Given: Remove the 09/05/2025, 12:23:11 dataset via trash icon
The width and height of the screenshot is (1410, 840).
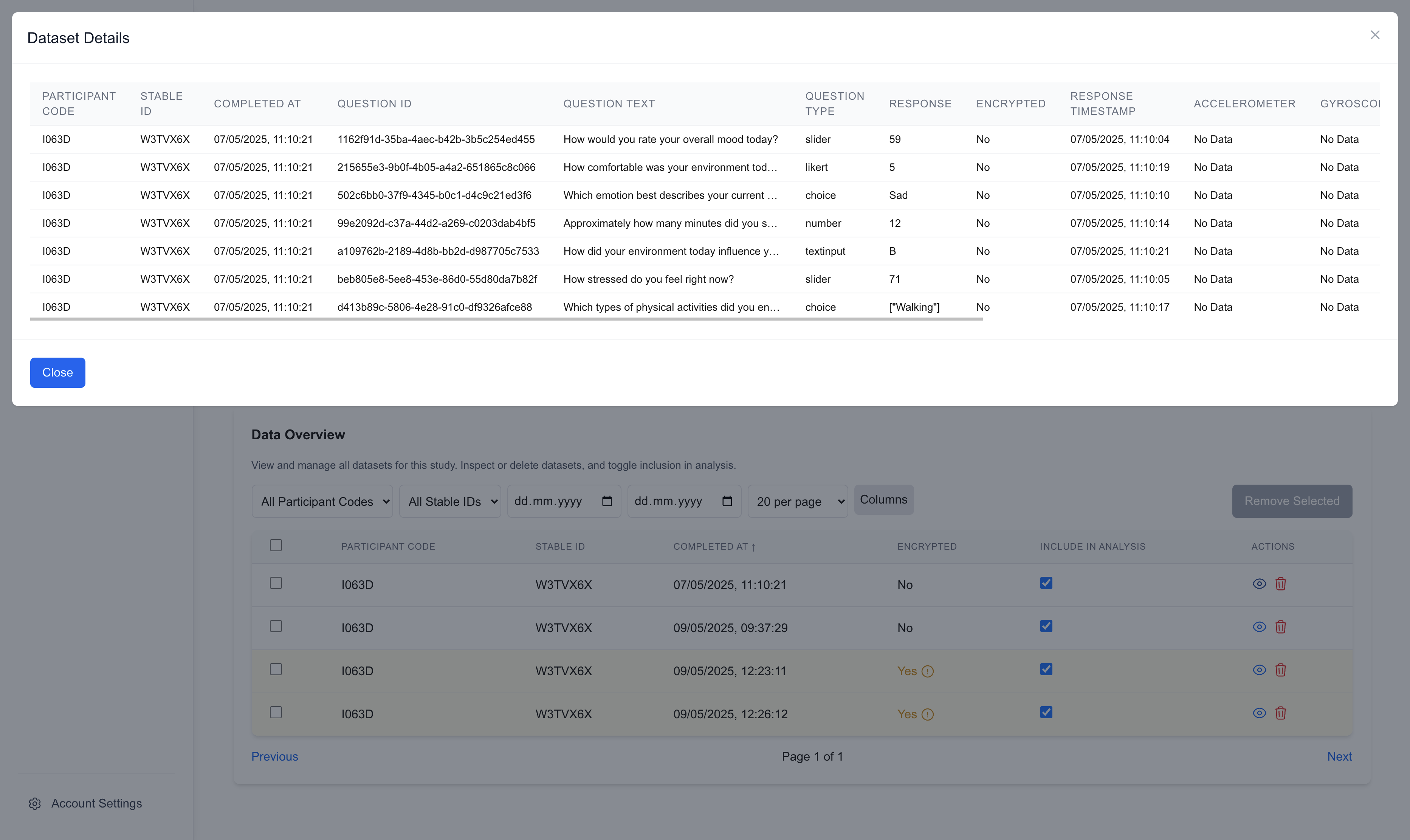Looking at the screenshot, I should tap(1281, 670).
